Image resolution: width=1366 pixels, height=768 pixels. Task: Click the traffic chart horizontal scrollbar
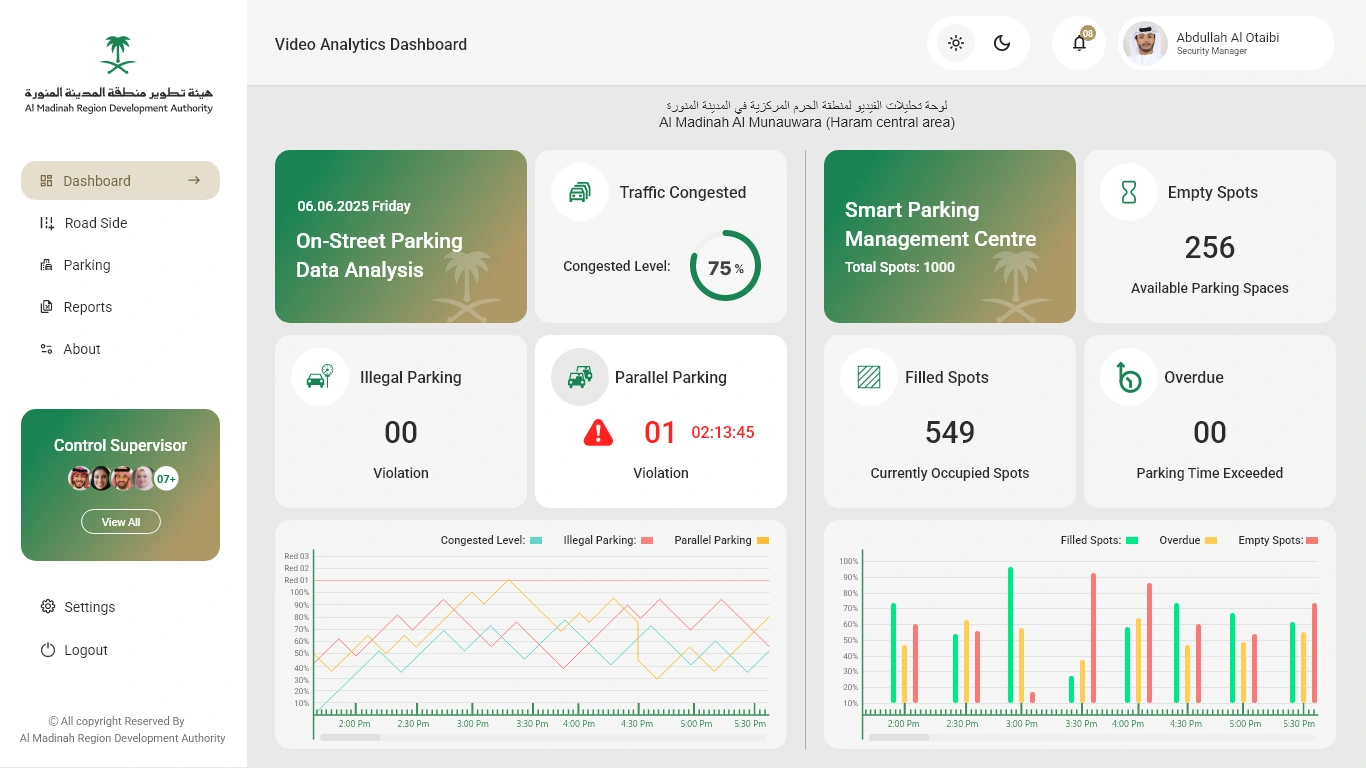pos(542,737)
